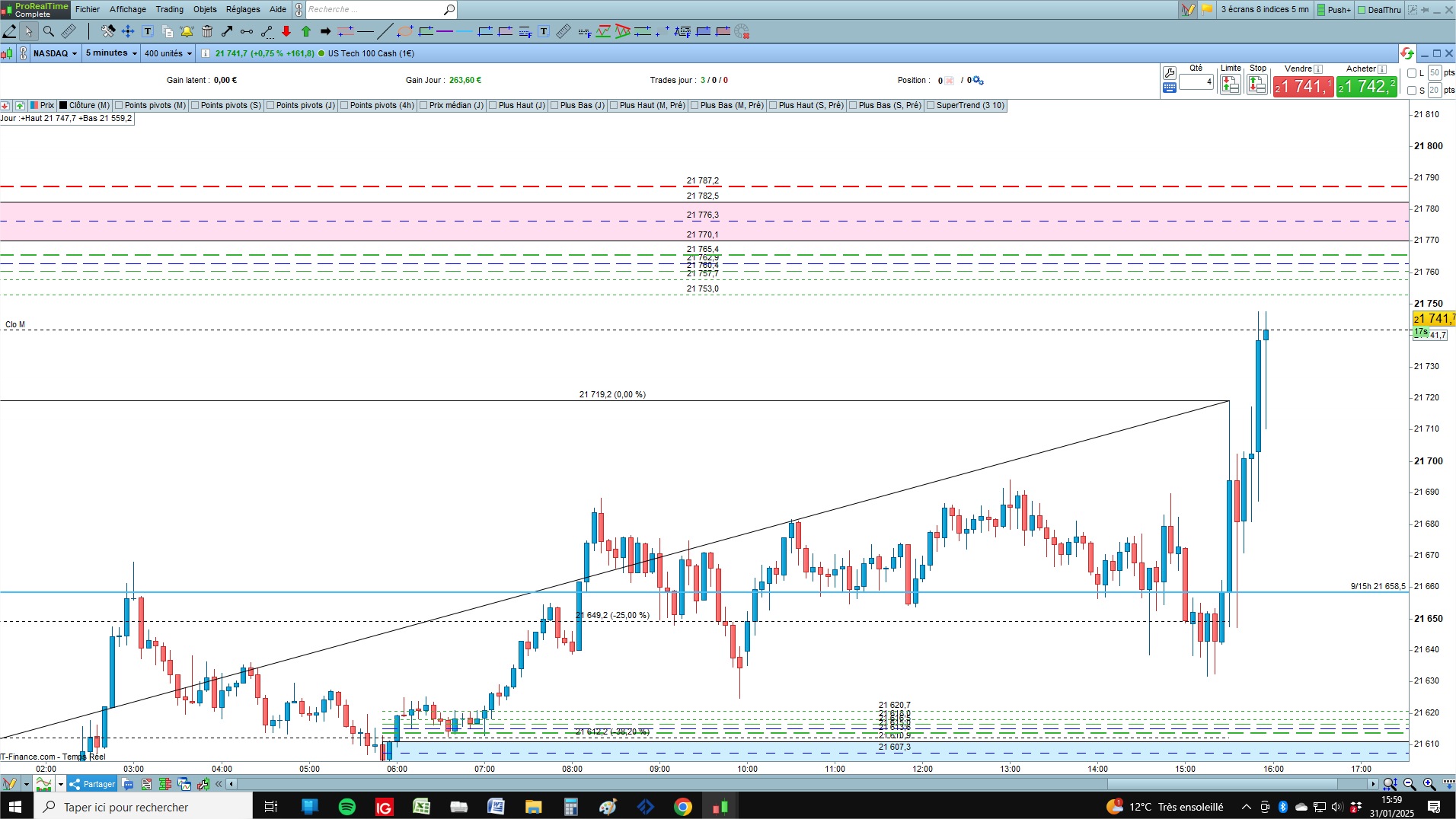The height and width of the screenshot is (819, 1456).
Task: Select the red down arrow drawing tool
Action: point(286,31)
